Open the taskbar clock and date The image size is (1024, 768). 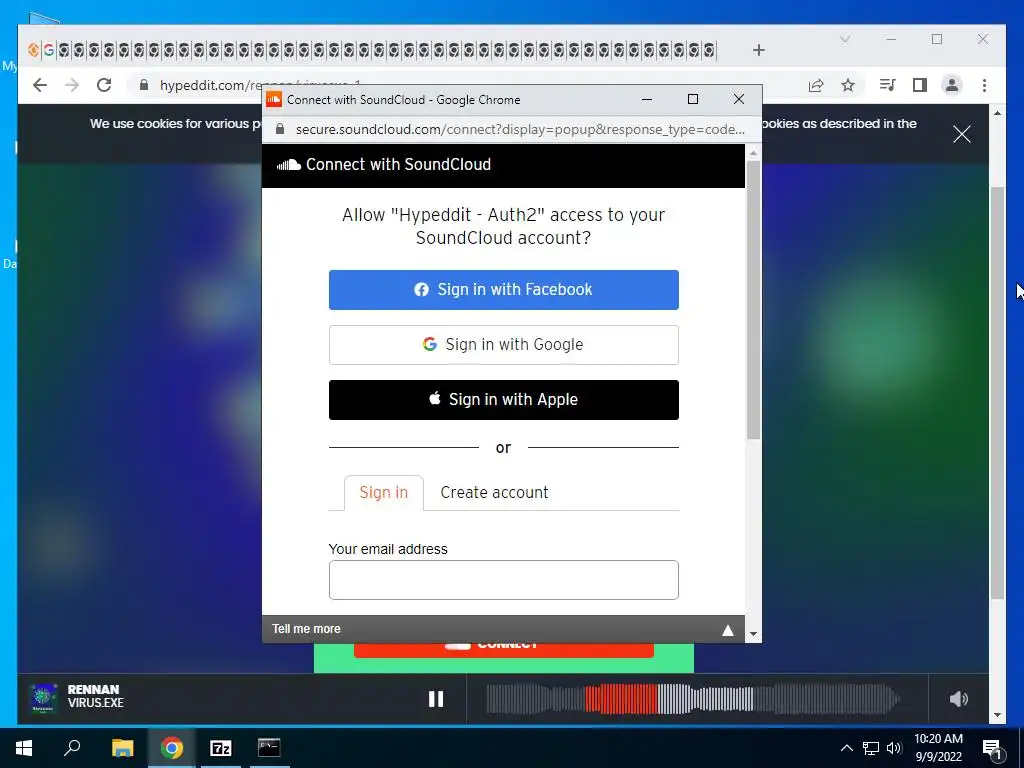coord(938,748)
